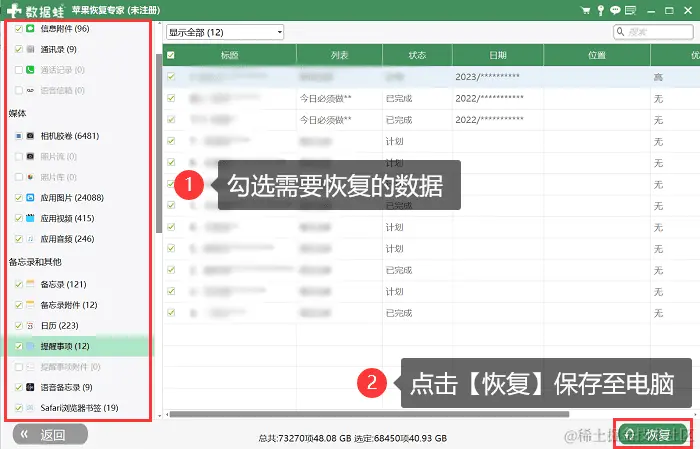
Task: Toggle the select-all checkbox in table header
Action: (171, 55)
